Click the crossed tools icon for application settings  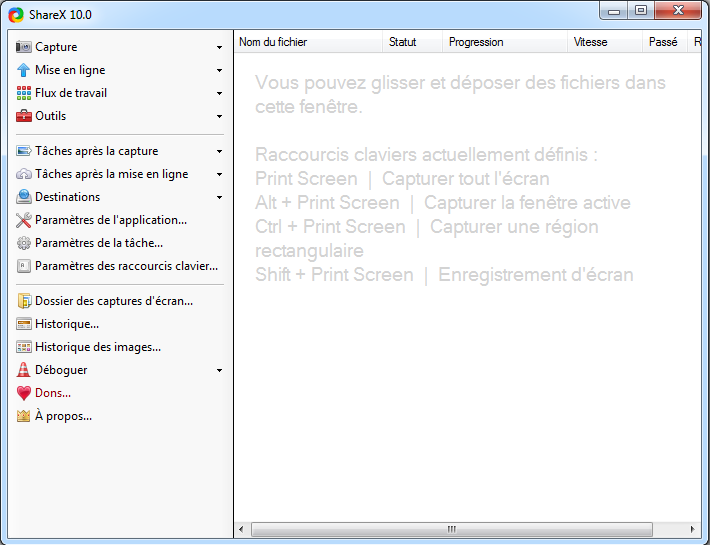point(24,220)
